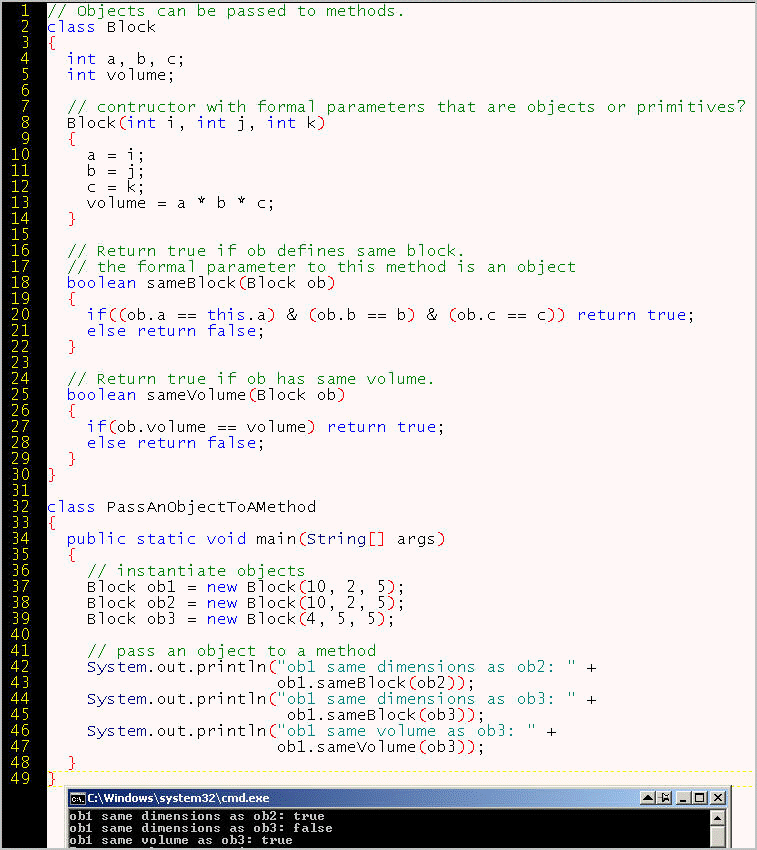Viewport: 757px width, 850px height.
Task: Click the "c = k;" statement
Action: coord(116,187)
